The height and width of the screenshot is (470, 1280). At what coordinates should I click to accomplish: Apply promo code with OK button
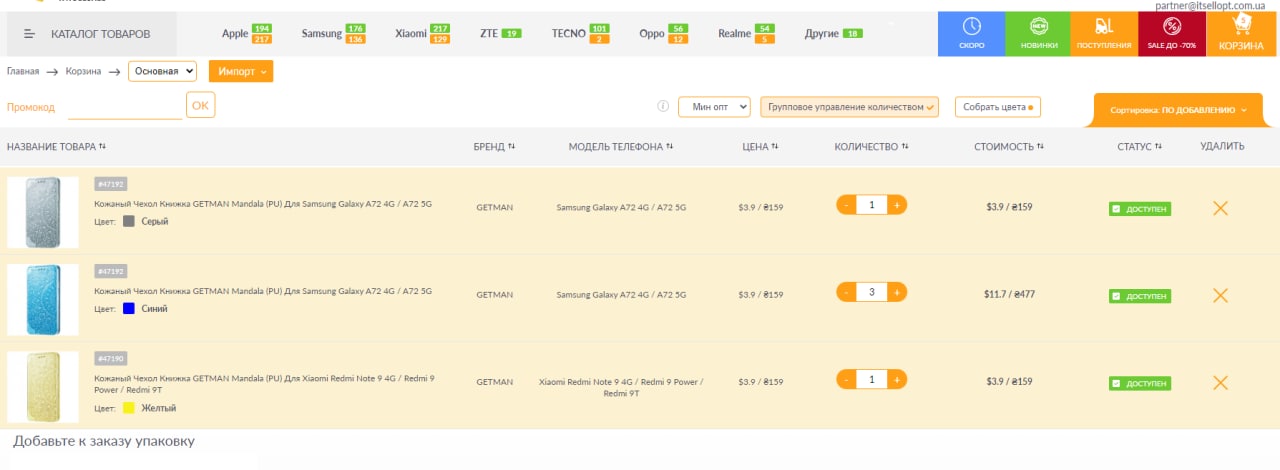click(200, 105)
